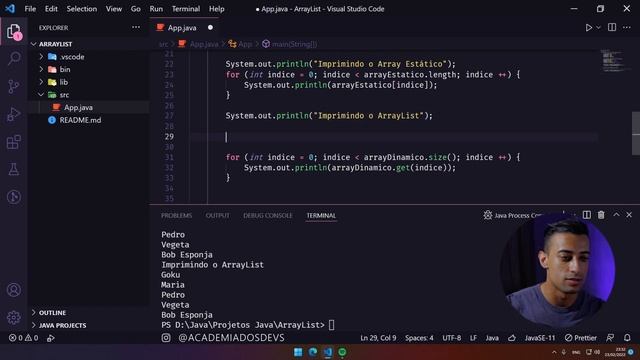The height and width of the screenshot is (360, 640).
Task: Open Spotify from taskbar
Action: [x=342, y=352]
